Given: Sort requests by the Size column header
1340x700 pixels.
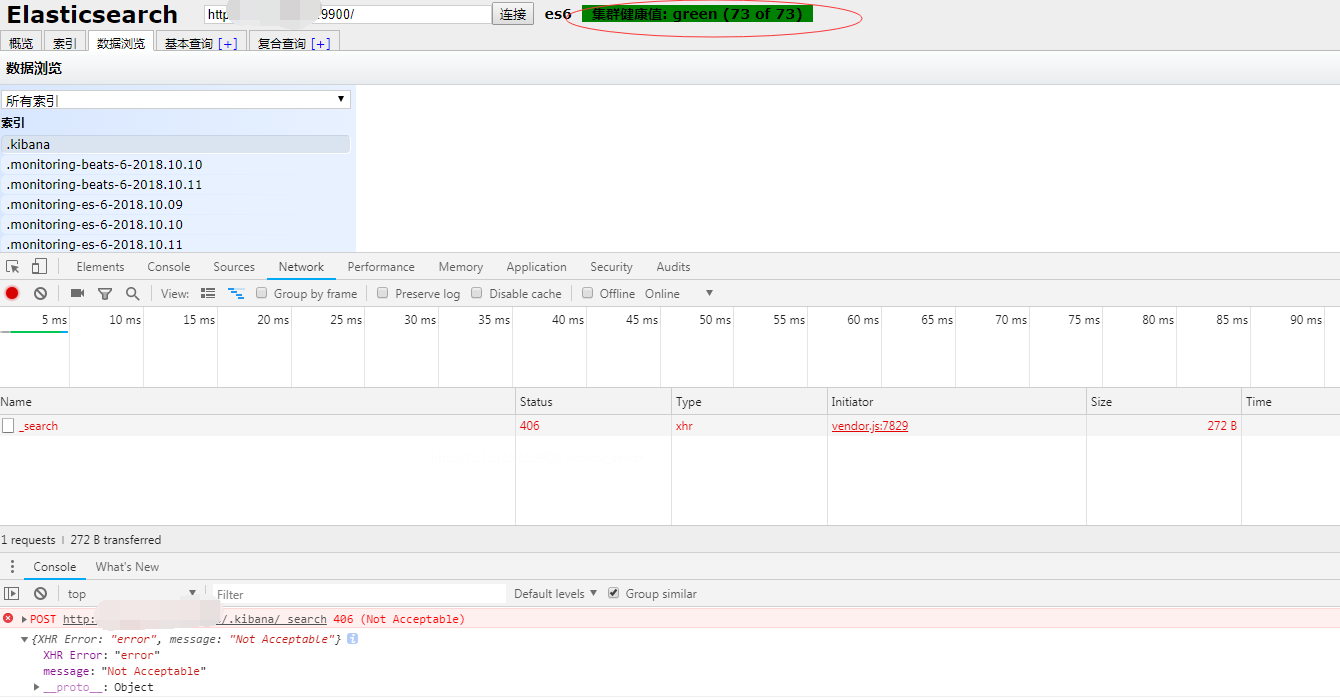Looking at the screenshot, I should click(x=1164, y=402).
